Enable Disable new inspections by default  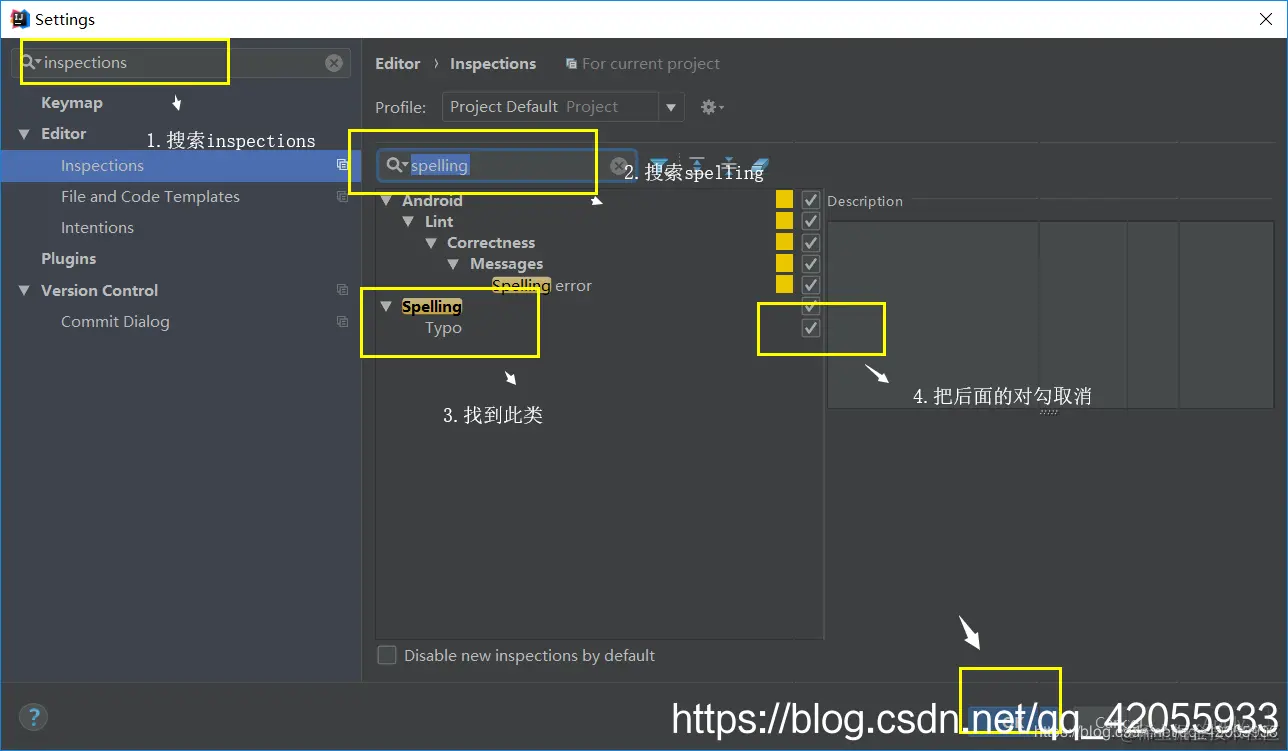[386, 655]
